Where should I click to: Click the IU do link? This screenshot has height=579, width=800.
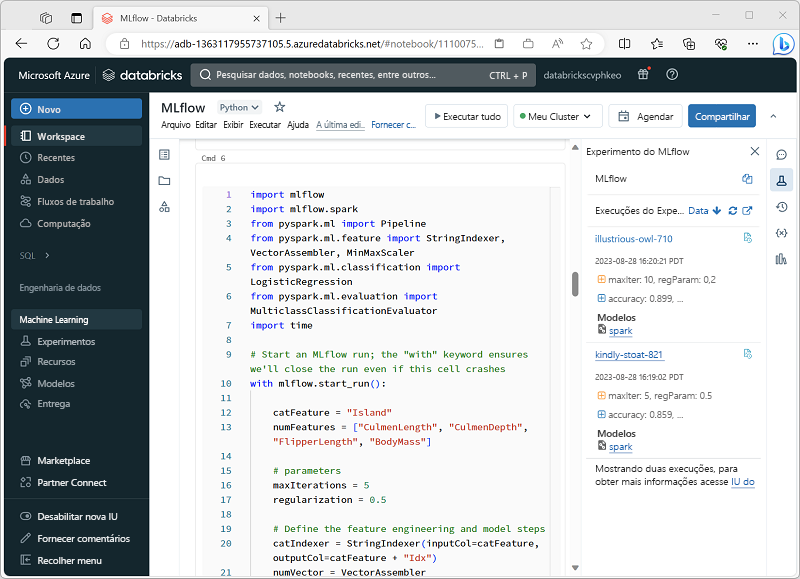(x=742, y=482)
